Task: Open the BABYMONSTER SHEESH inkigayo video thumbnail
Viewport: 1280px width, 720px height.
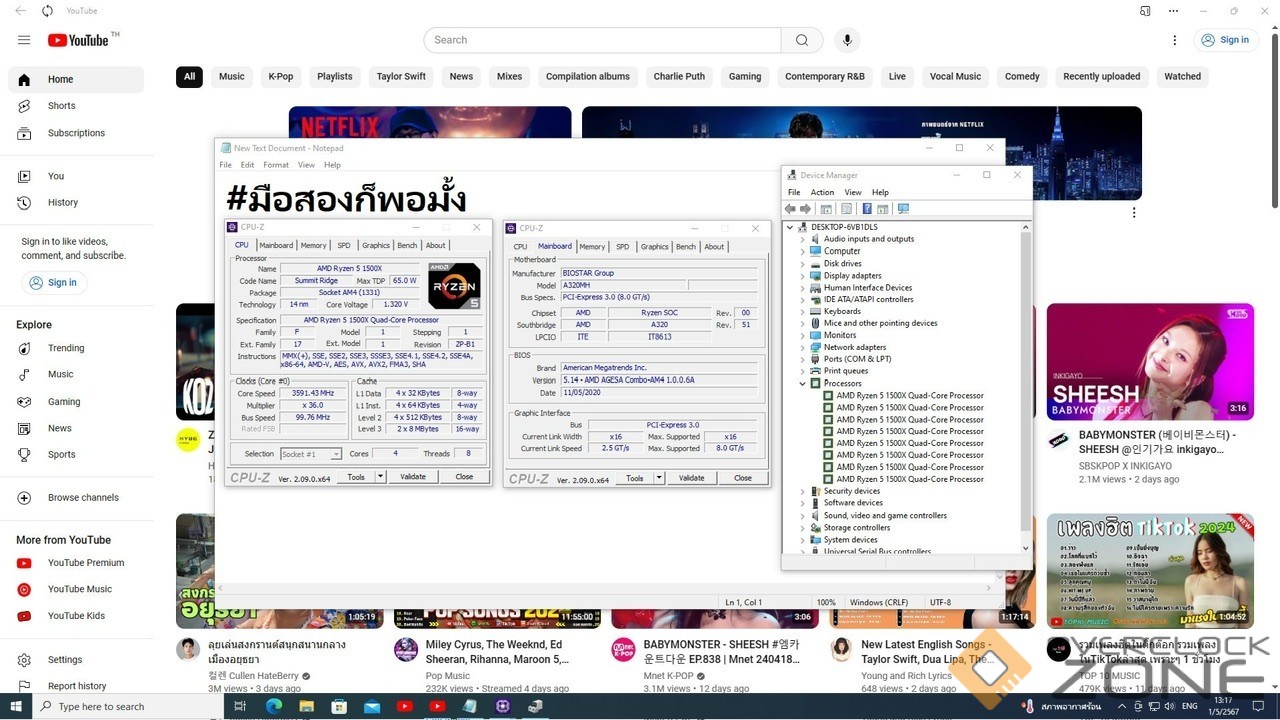Action: 1150,362
